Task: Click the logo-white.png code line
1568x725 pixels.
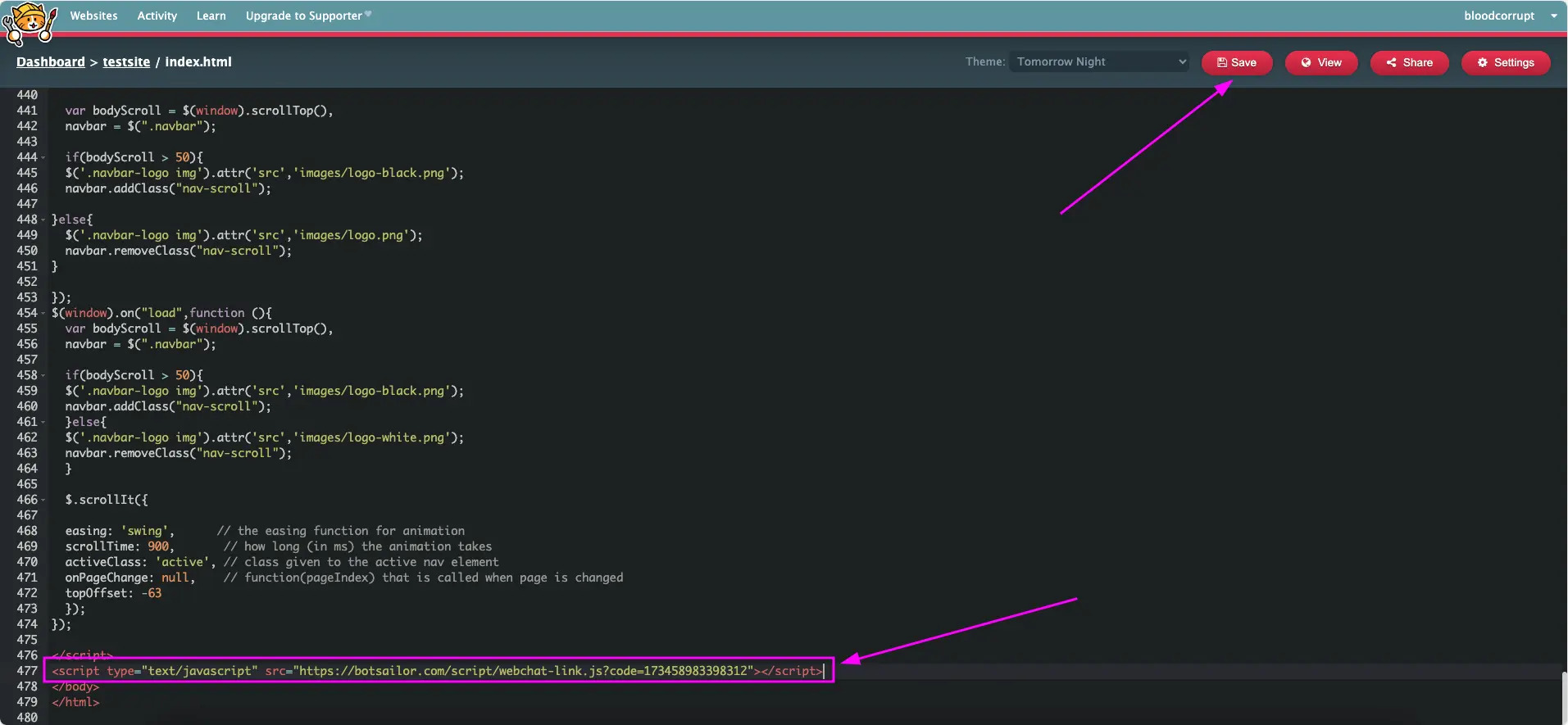Action: pyautogui.click(x=264, y=437)
